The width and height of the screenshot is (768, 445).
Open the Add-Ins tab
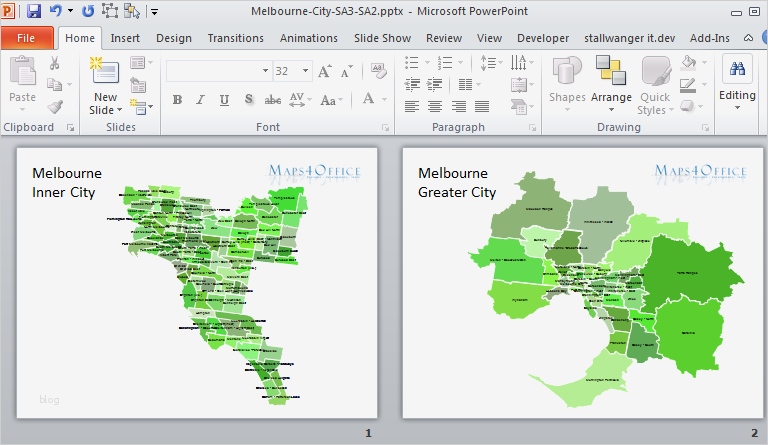[x=710, y=38]
